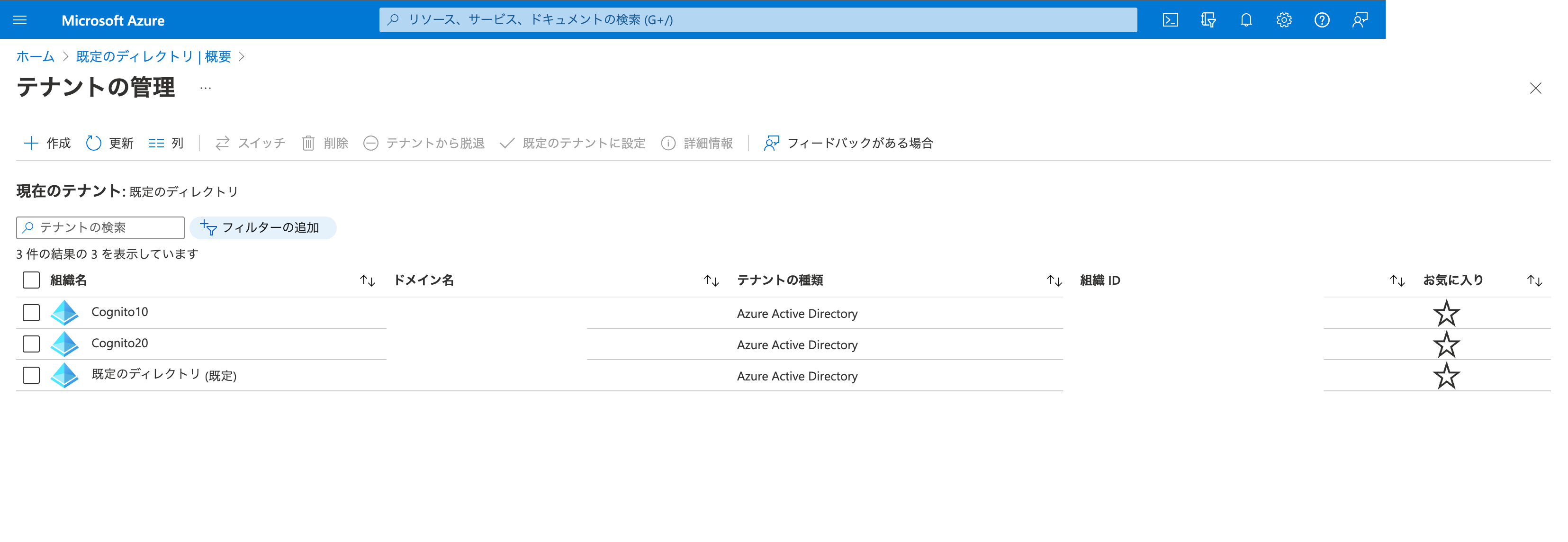Open the help panel
The width and height of the screenshot is (1568, 542).
1322,19
